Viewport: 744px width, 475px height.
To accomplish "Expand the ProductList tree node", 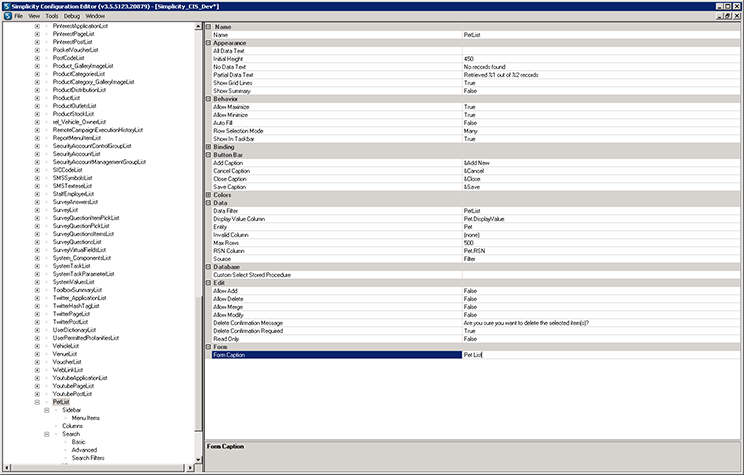I will coord(37,98).
